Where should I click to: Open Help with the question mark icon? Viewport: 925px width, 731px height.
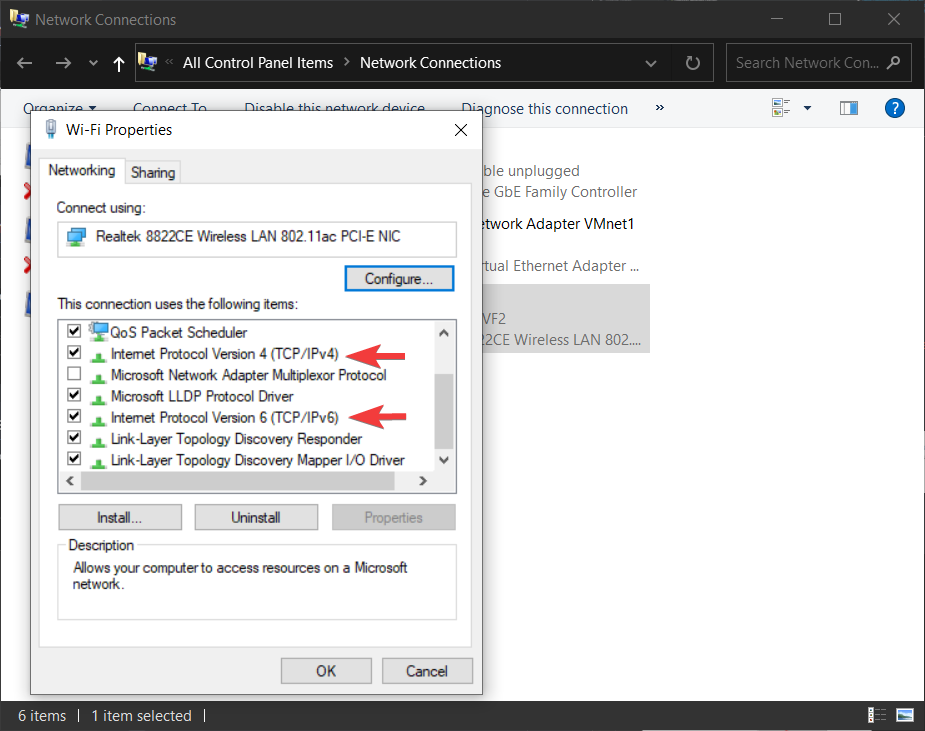[x=894, y=108]
